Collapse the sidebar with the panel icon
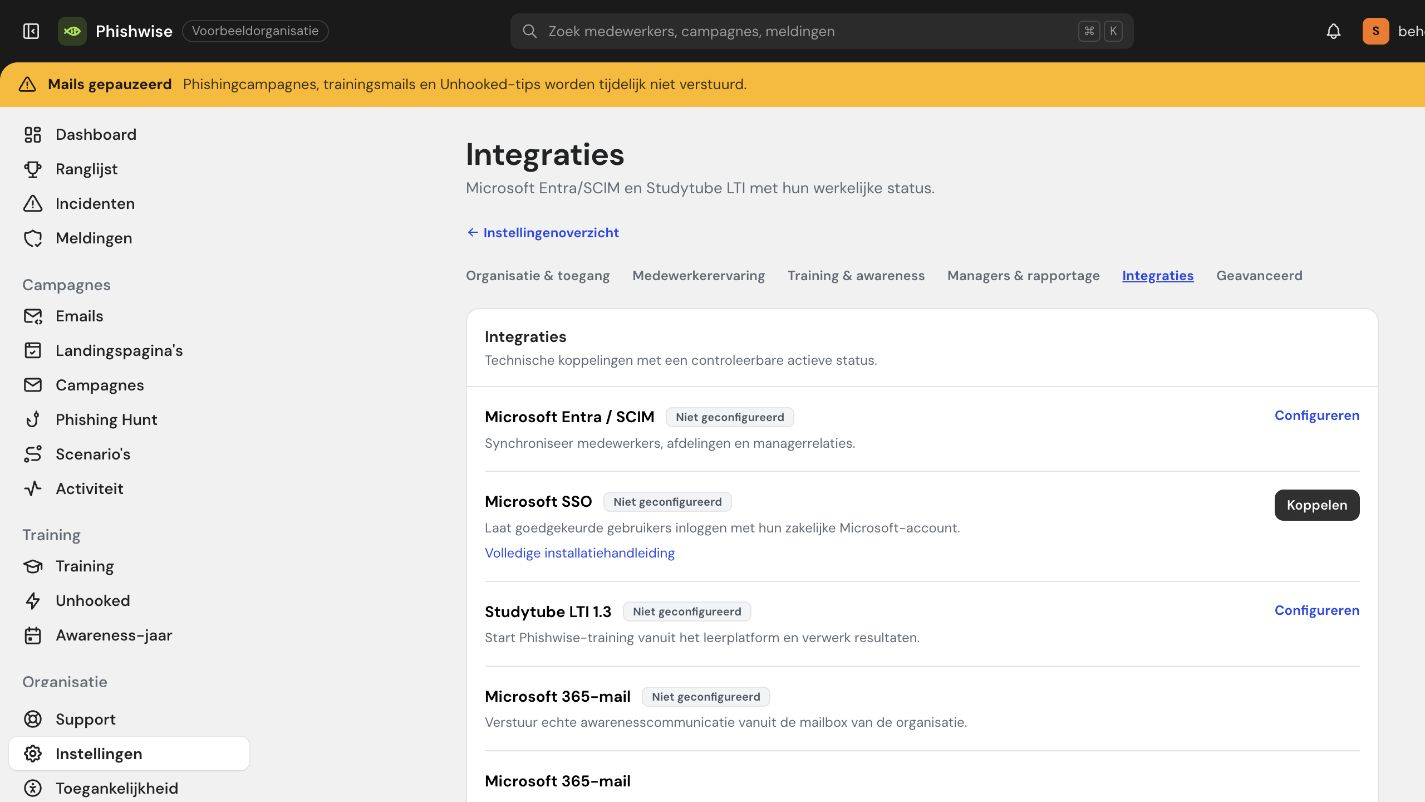This screenshot has width=1425, height=802. tap(31, 31)
